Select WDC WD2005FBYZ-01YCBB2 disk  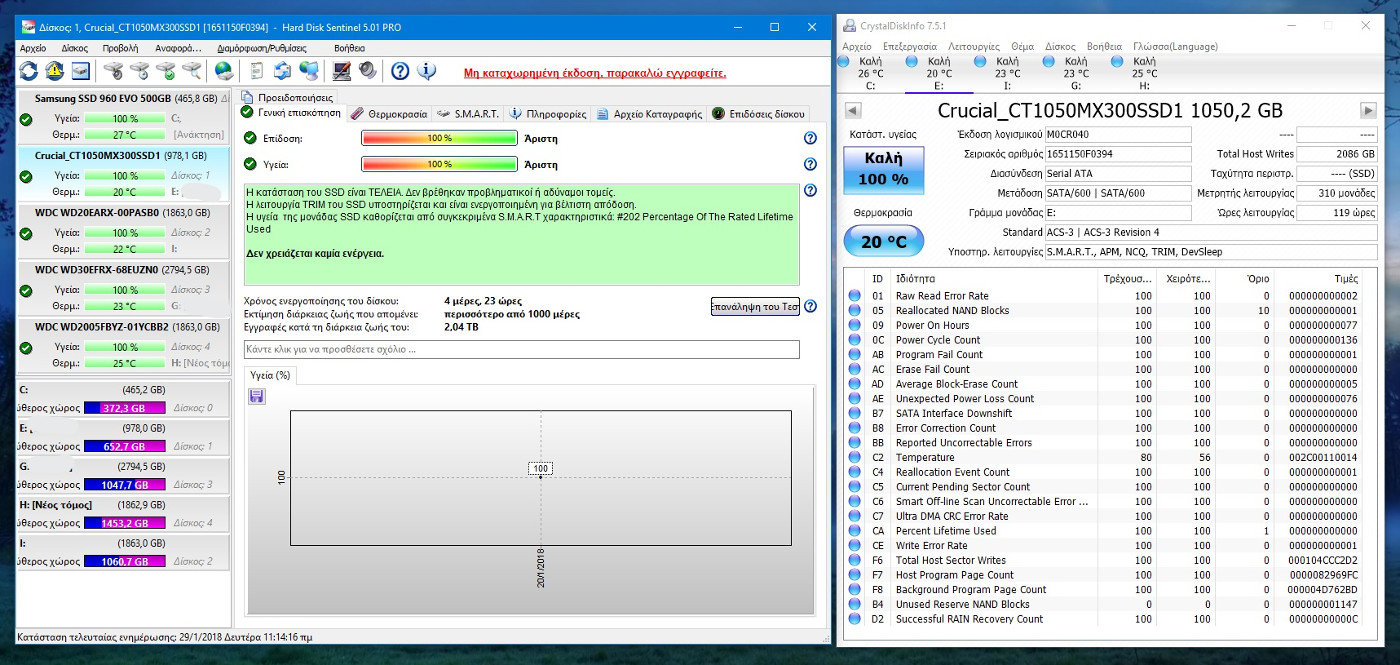(x=124, y=344)
